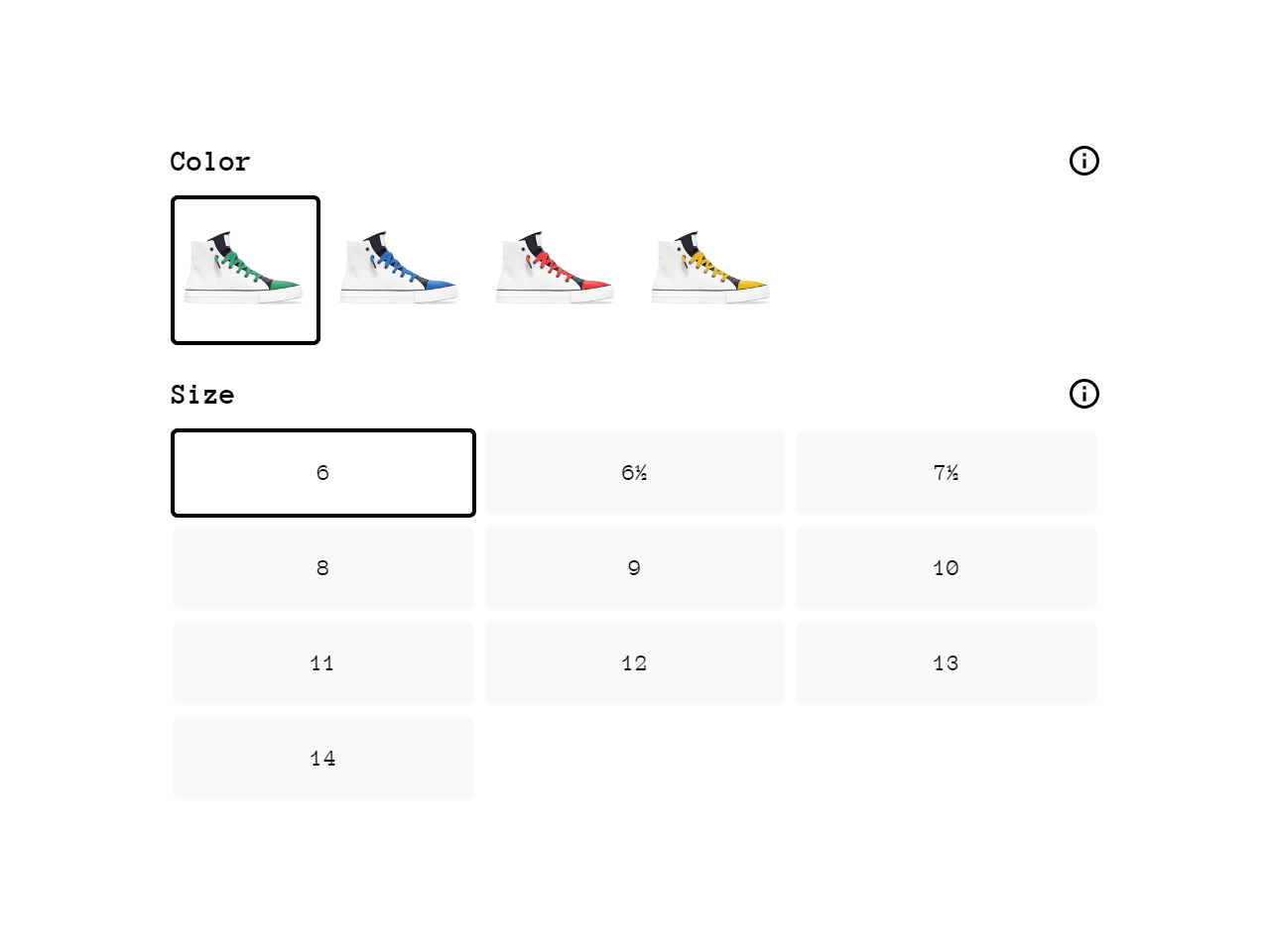
Task: Choose size 13 option
Action: point(947,663)
